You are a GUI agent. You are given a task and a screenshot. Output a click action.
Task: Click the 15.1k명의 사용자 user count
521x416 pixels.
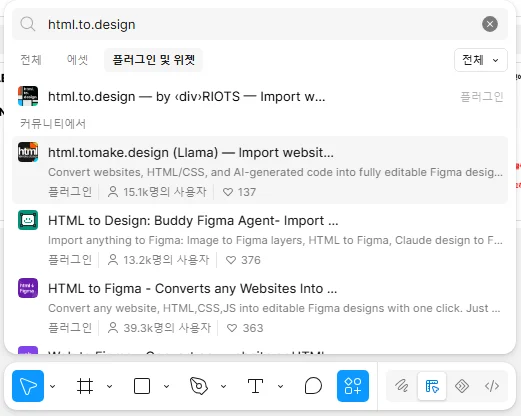tap(157, 192)
